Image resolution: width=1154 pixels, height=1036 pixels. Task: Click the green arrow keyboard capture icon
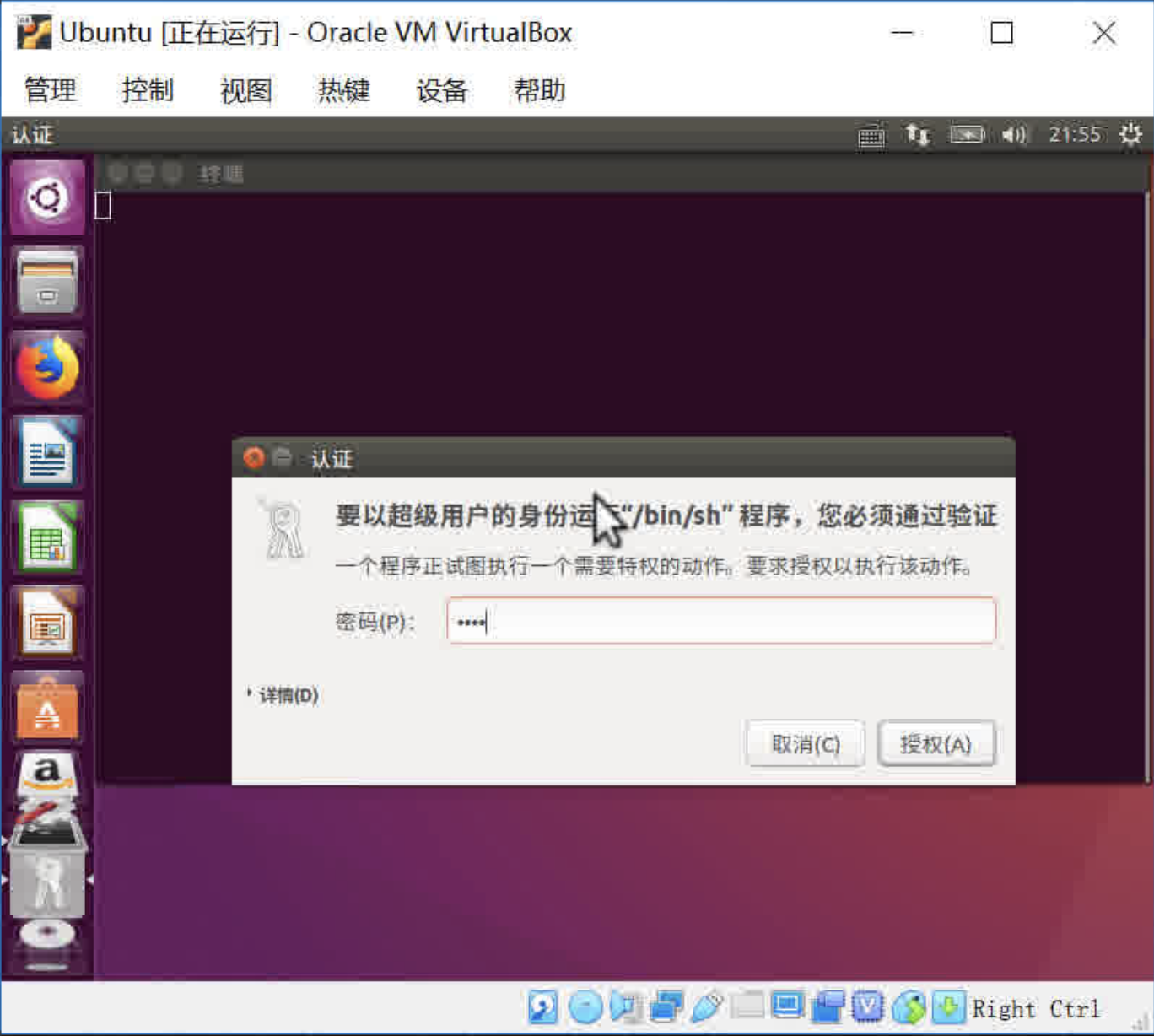click(x=949, y=1006)
